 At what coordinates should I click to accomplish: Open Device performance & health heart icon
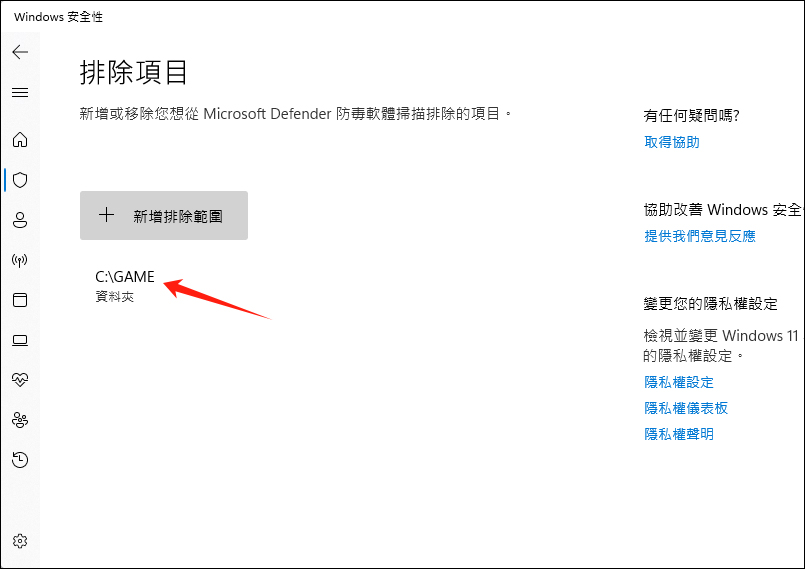20,380
